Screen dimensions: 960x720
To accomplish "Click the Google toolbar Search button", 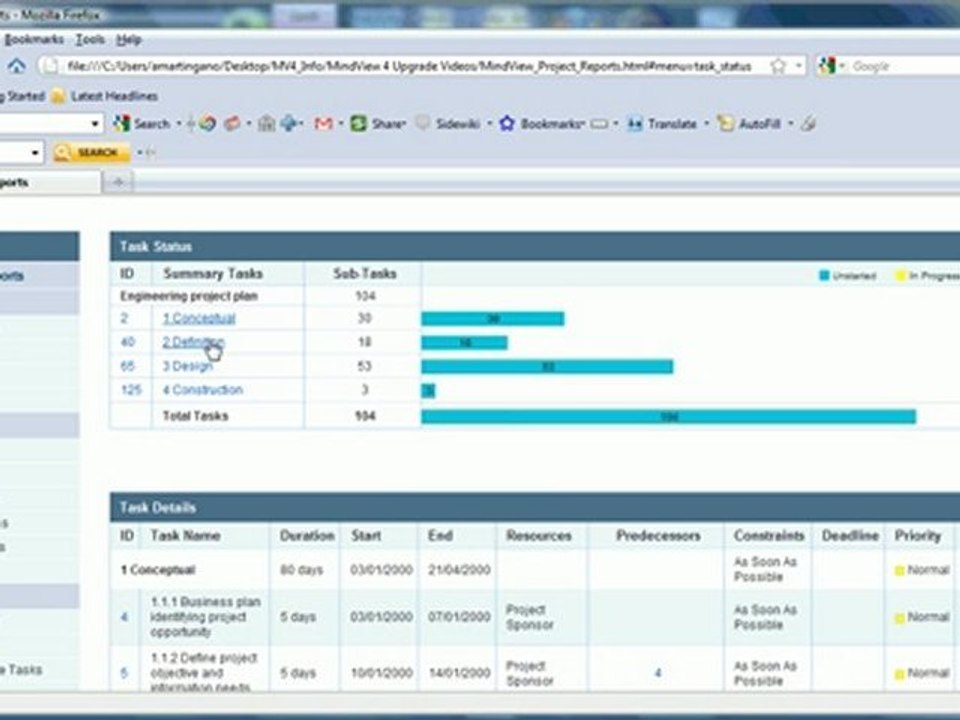I will pos(141,124).
